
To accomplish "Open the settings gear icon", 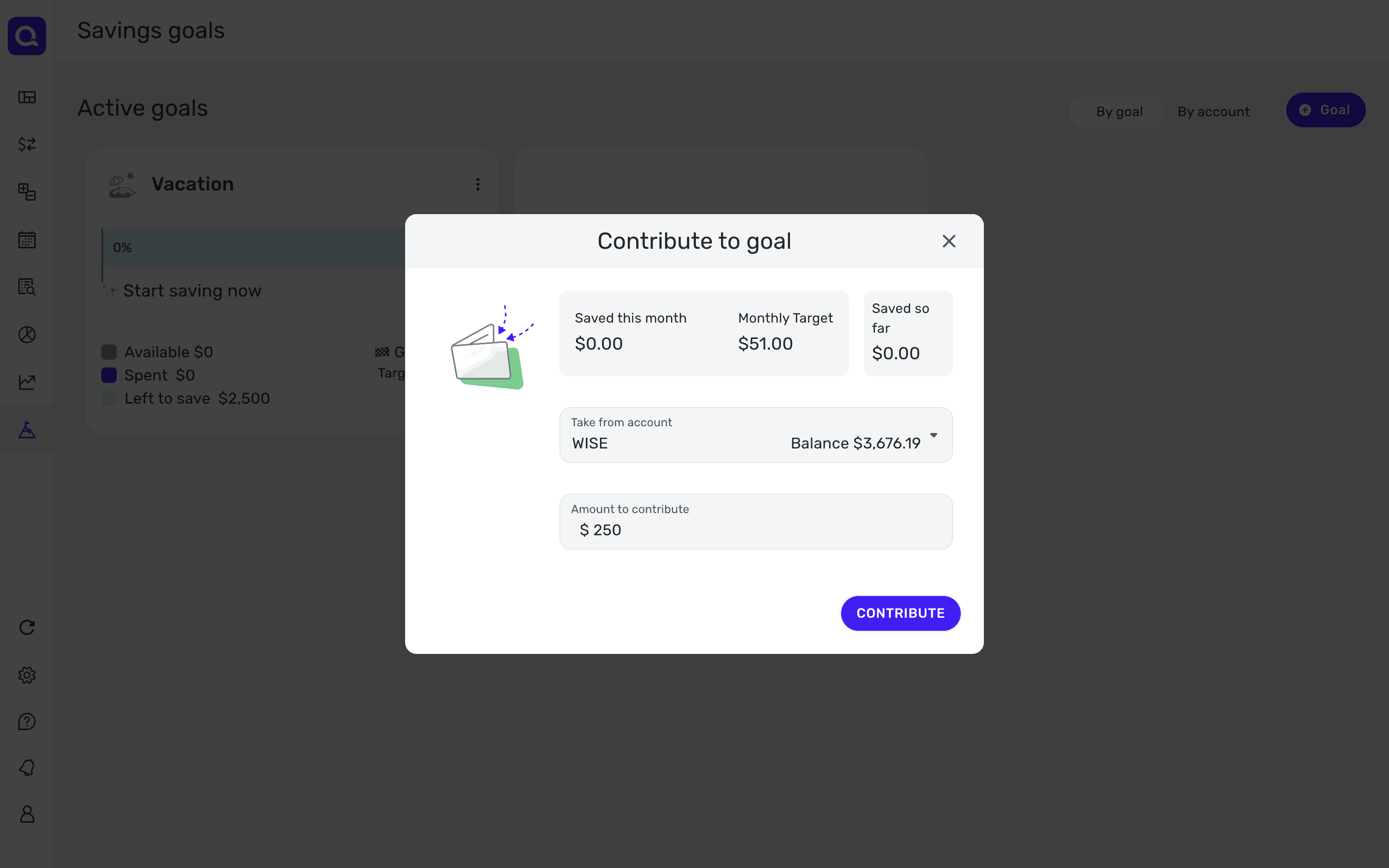I will [x=27, y=675].
